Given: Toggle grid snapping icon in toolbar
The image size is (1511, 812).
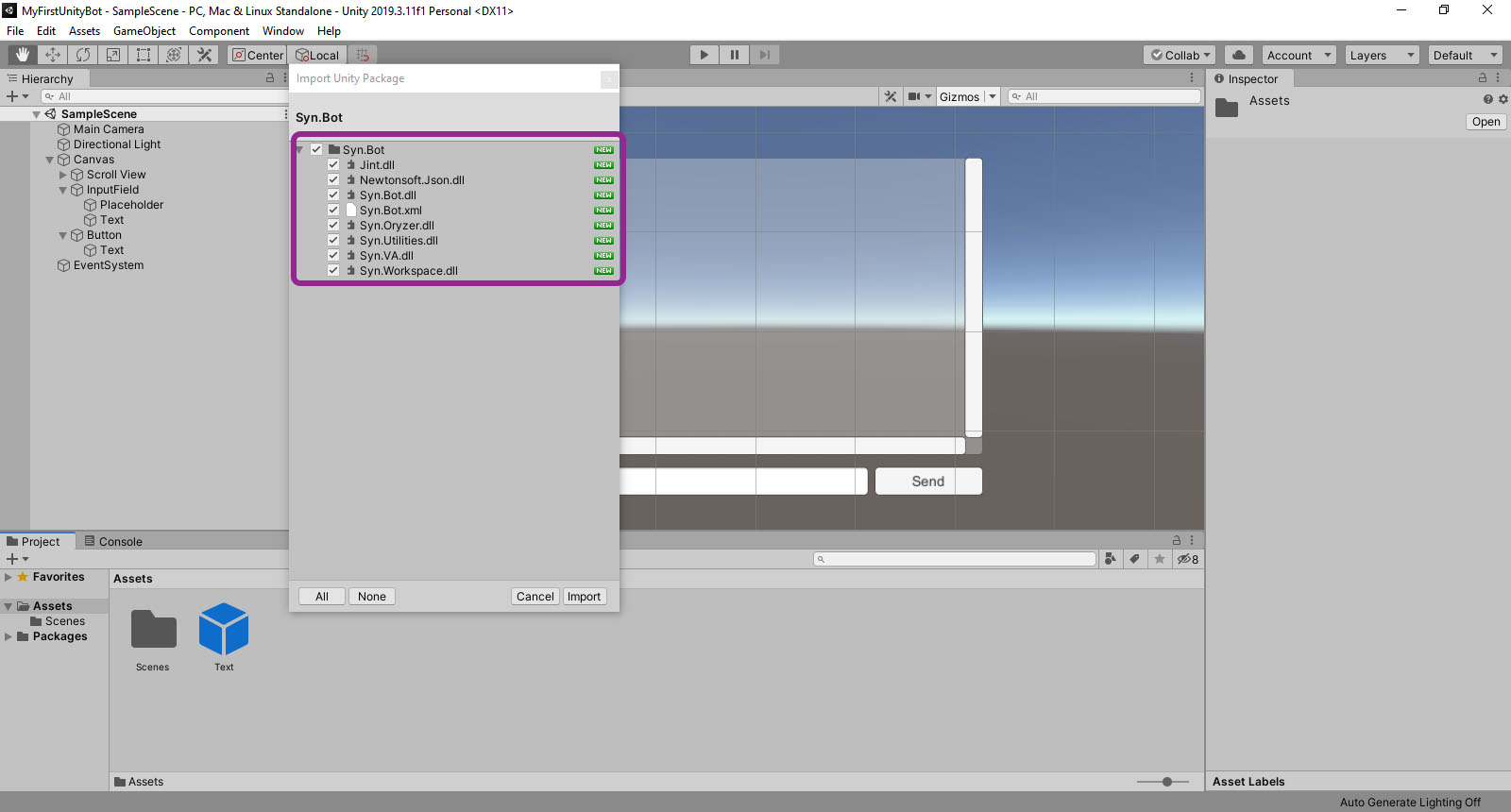Looking at the screenshot, I should [x=363, y=55].
